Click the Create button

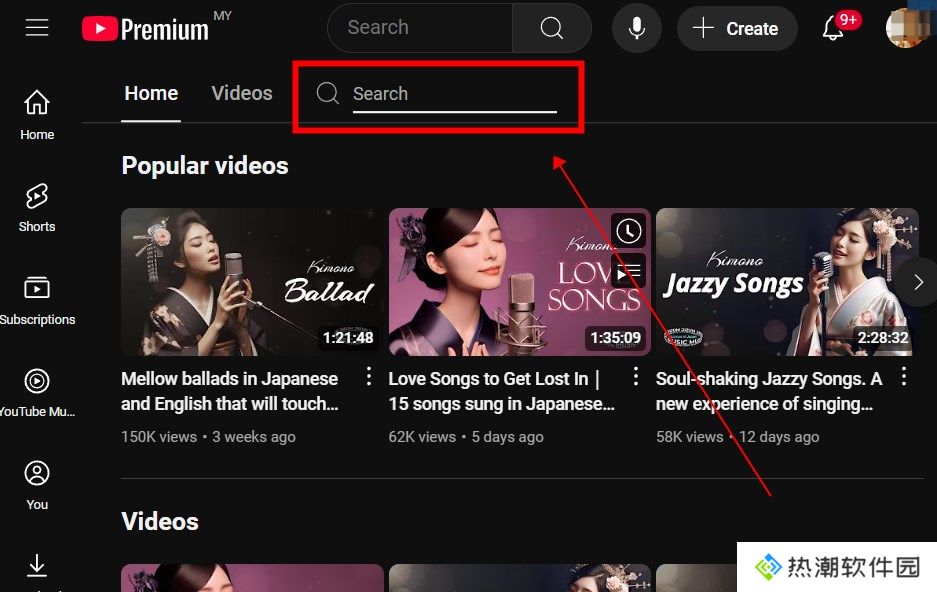pyautogui.click(x=737, y=29)
